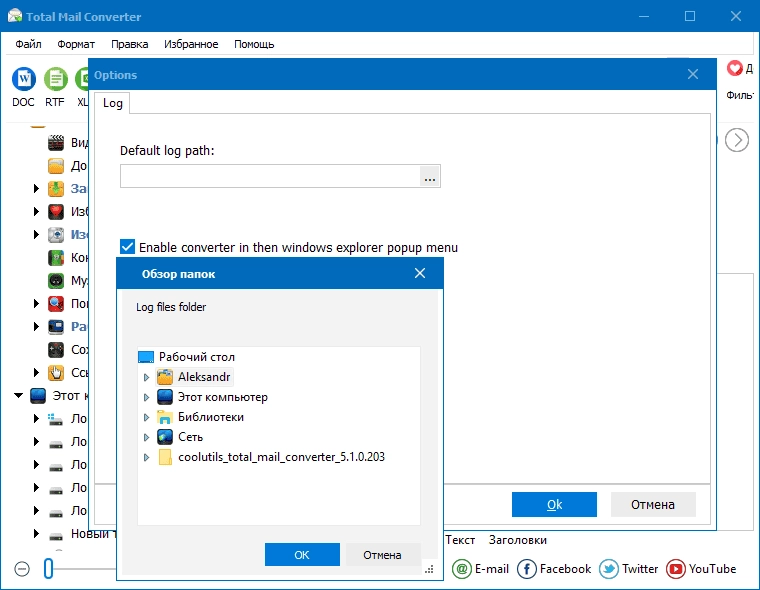760x590 pixels.
Task: Click the Этот компьютер monitor icon in main tree
Action: [38, 396]
